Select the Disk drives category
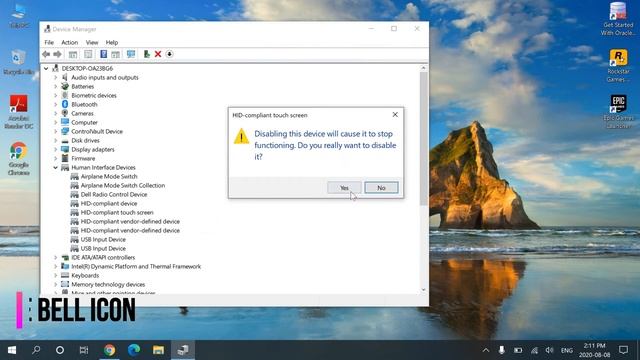The width and height of the screenshot is (640, 360). (85, 140)
